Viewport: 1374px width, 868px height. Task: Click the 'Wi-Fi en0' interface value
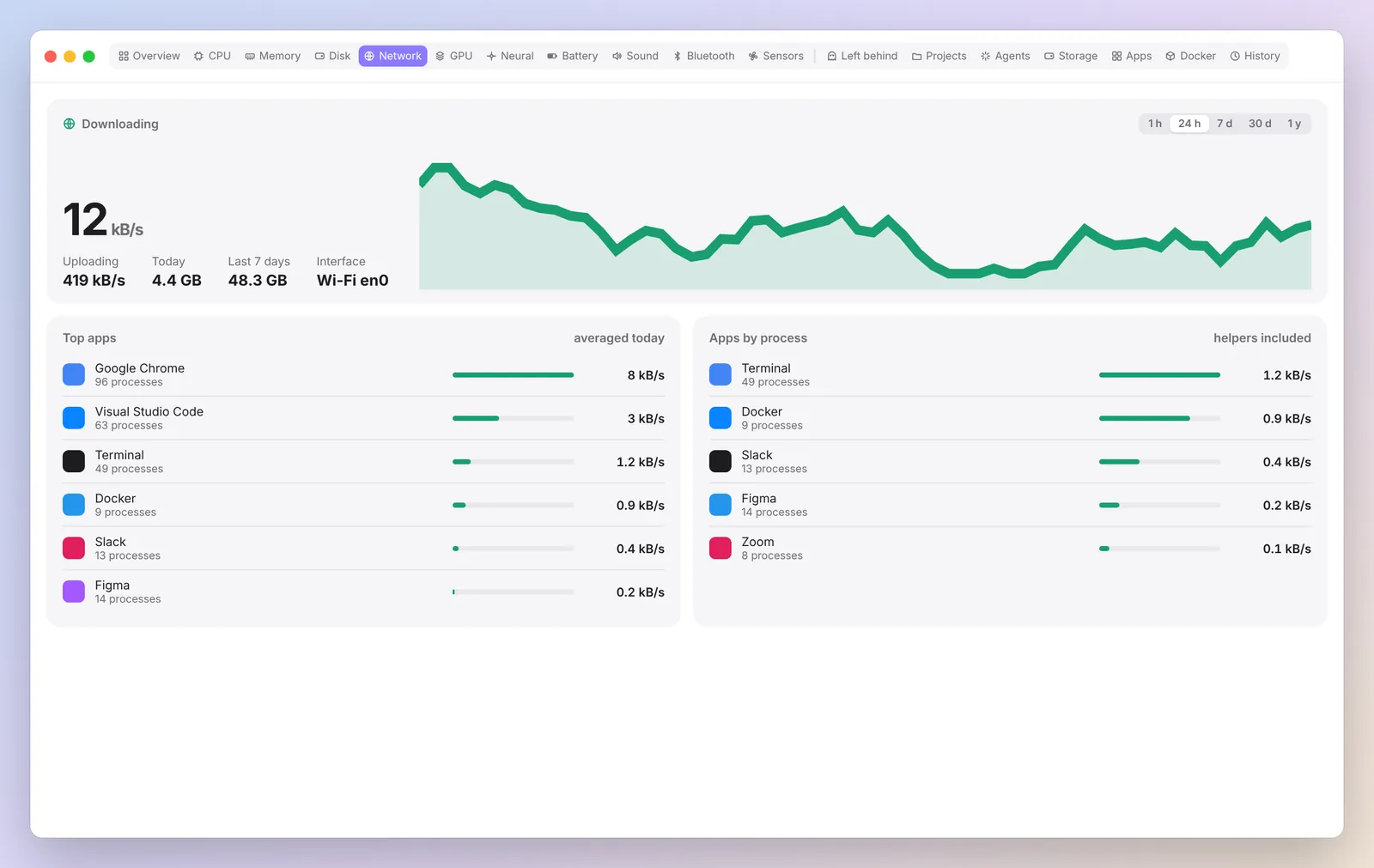pos(352,281)
